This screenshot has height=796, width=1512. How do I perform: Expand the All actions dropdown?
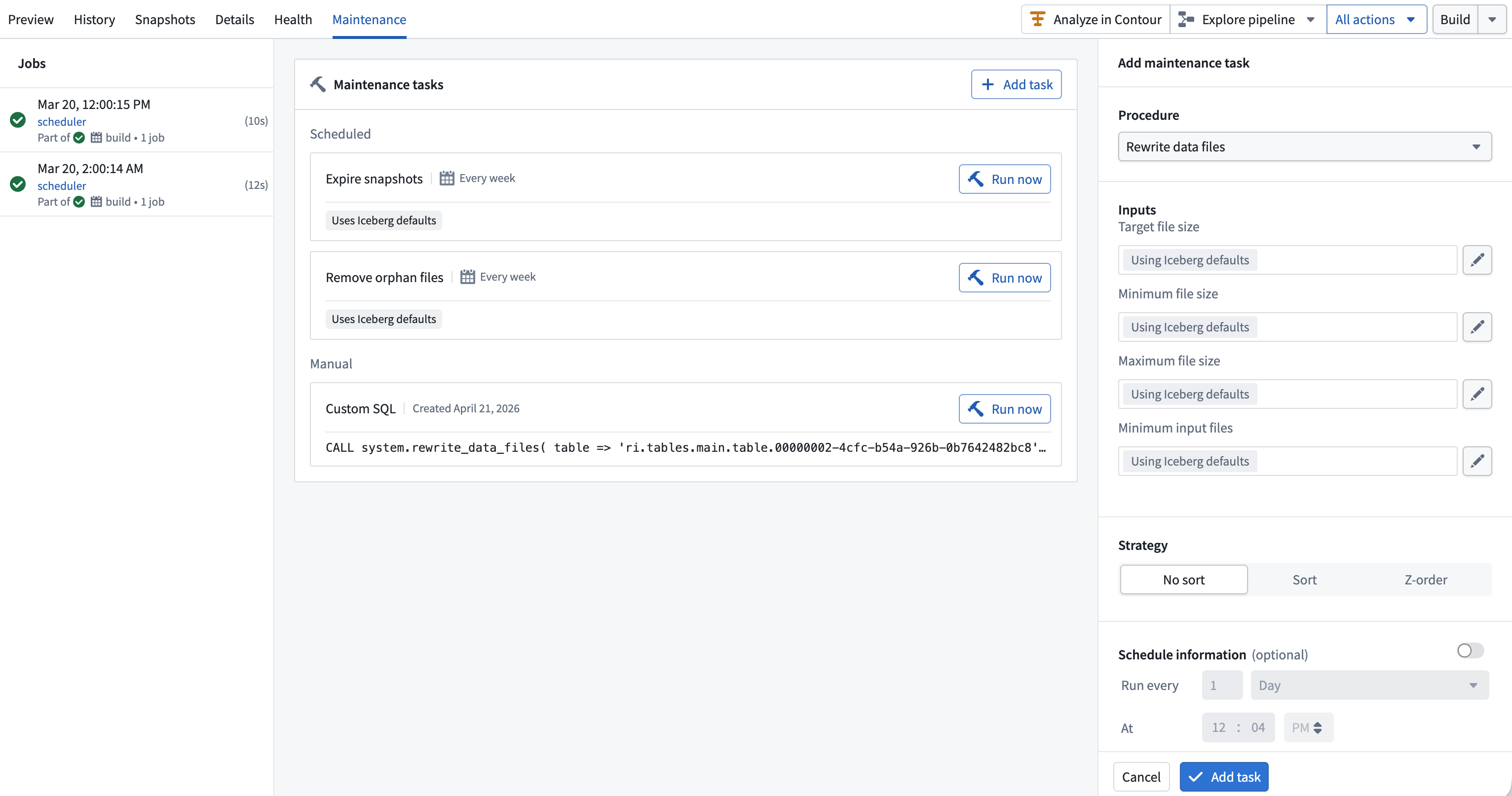(x=1376, y=19)
